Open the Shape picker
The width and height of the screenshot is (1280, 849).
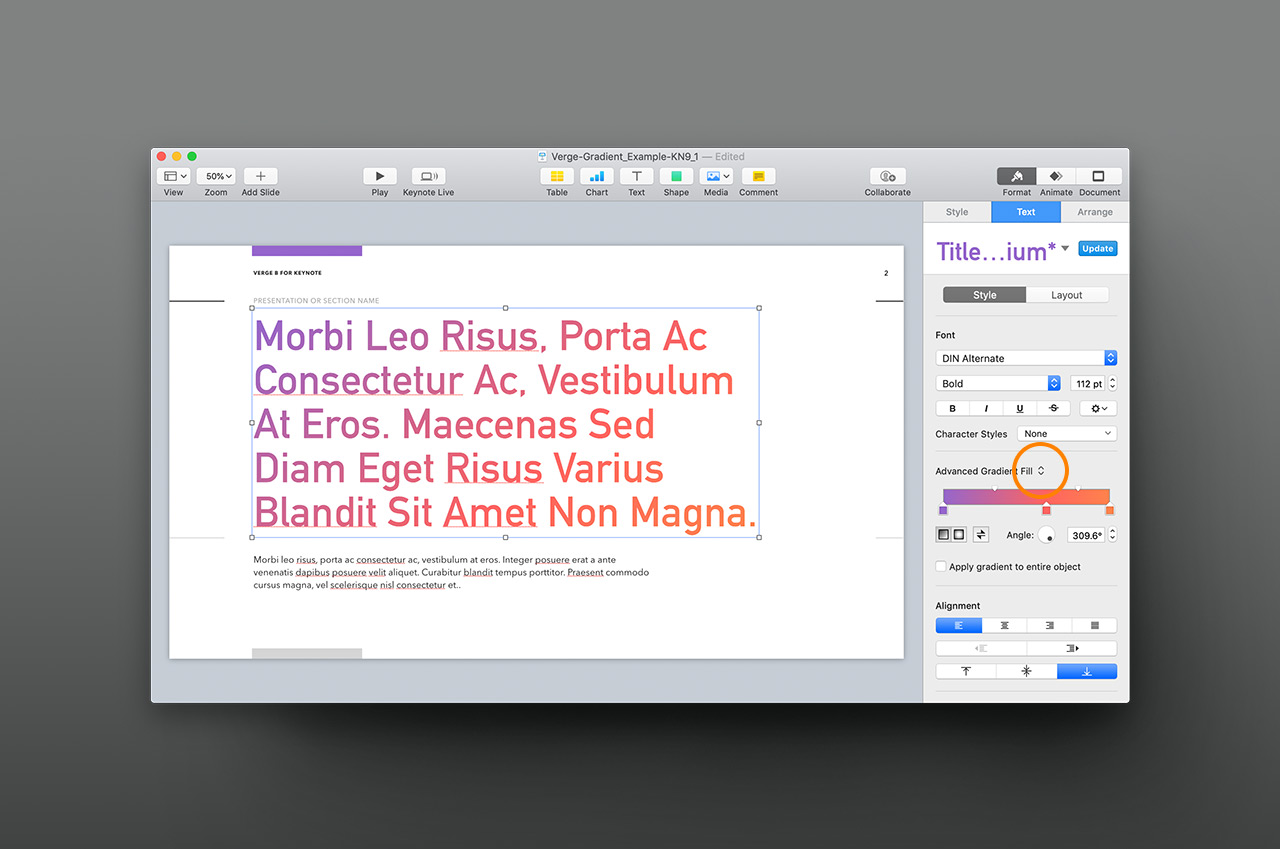pyautogui.click(x=676, y=176)
